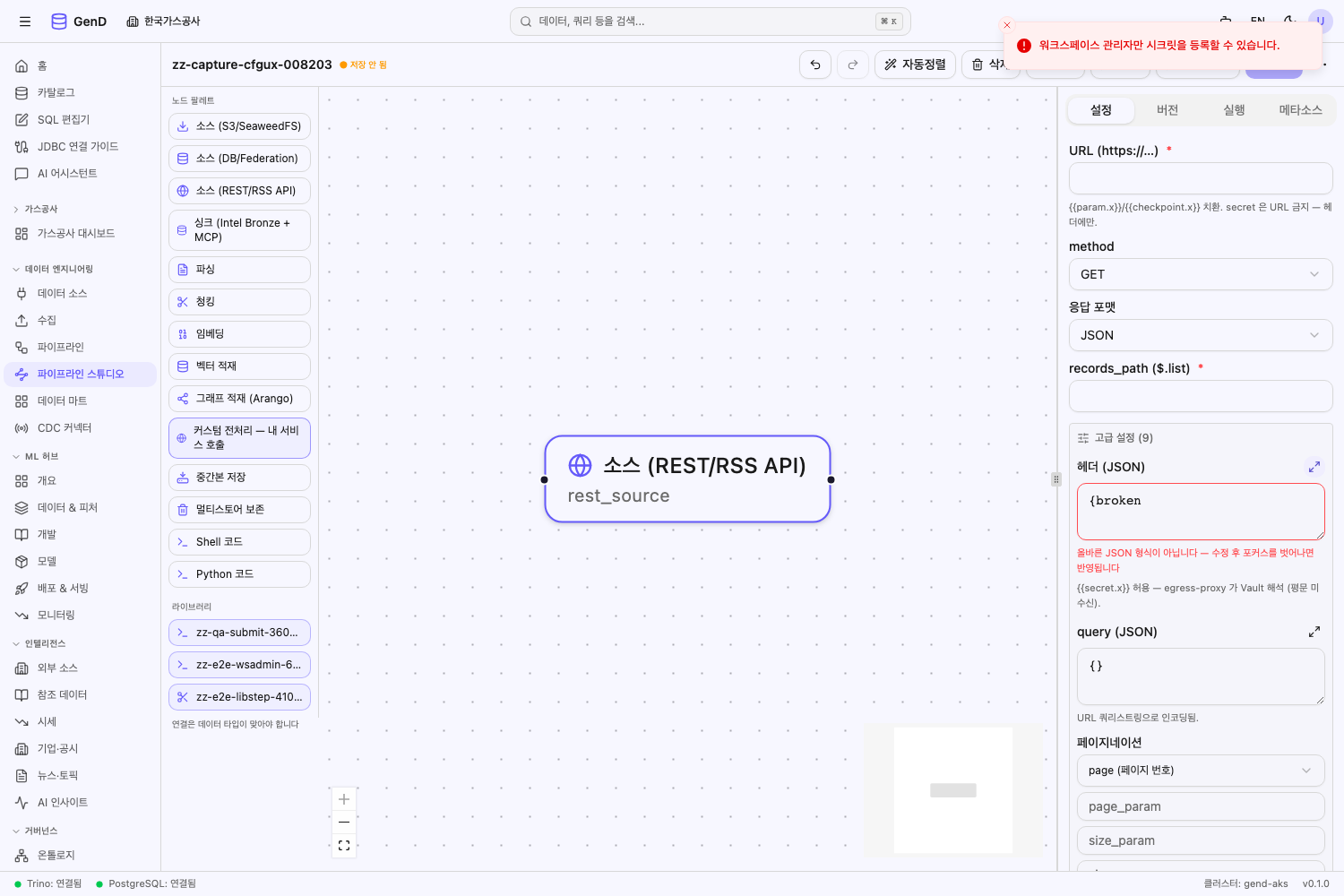Add Shell 코드 node from palette
Screen dimensions: 1344x896
click(x=239, y=542)
